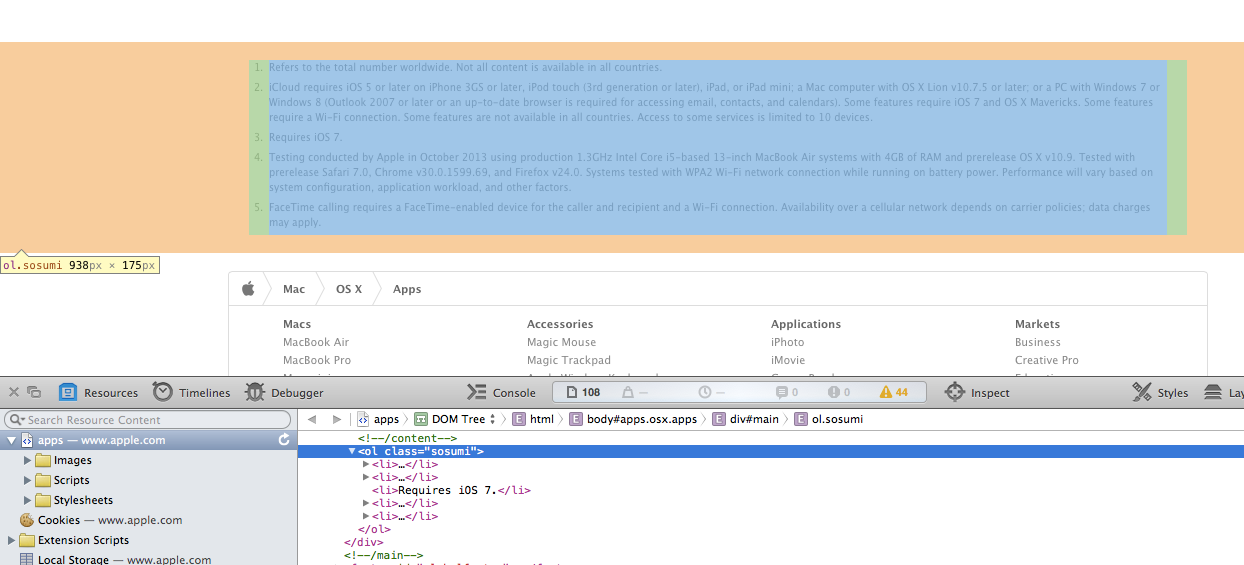1244x565 pixels.
Task: Expand the Scripts folder
Action: tap(28, 480)
